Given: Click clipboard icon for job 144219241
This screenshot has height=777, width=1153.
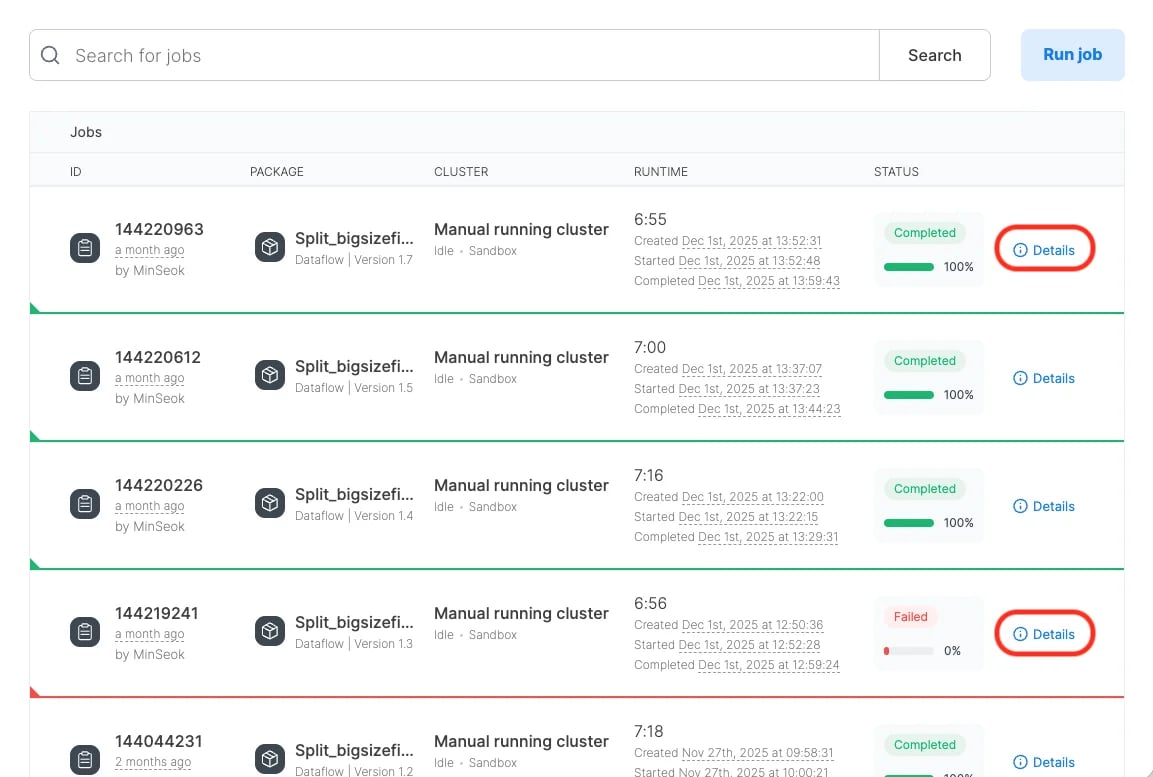Looking at the screenshot, I should click(x=85, y=631).
